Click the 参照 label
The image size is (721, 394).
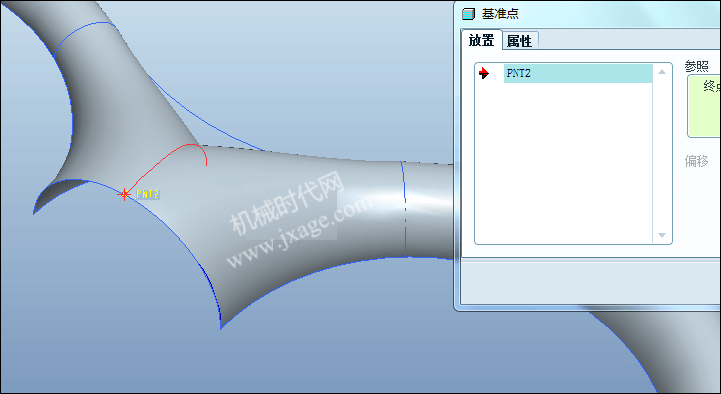click(x=696, y=67)
